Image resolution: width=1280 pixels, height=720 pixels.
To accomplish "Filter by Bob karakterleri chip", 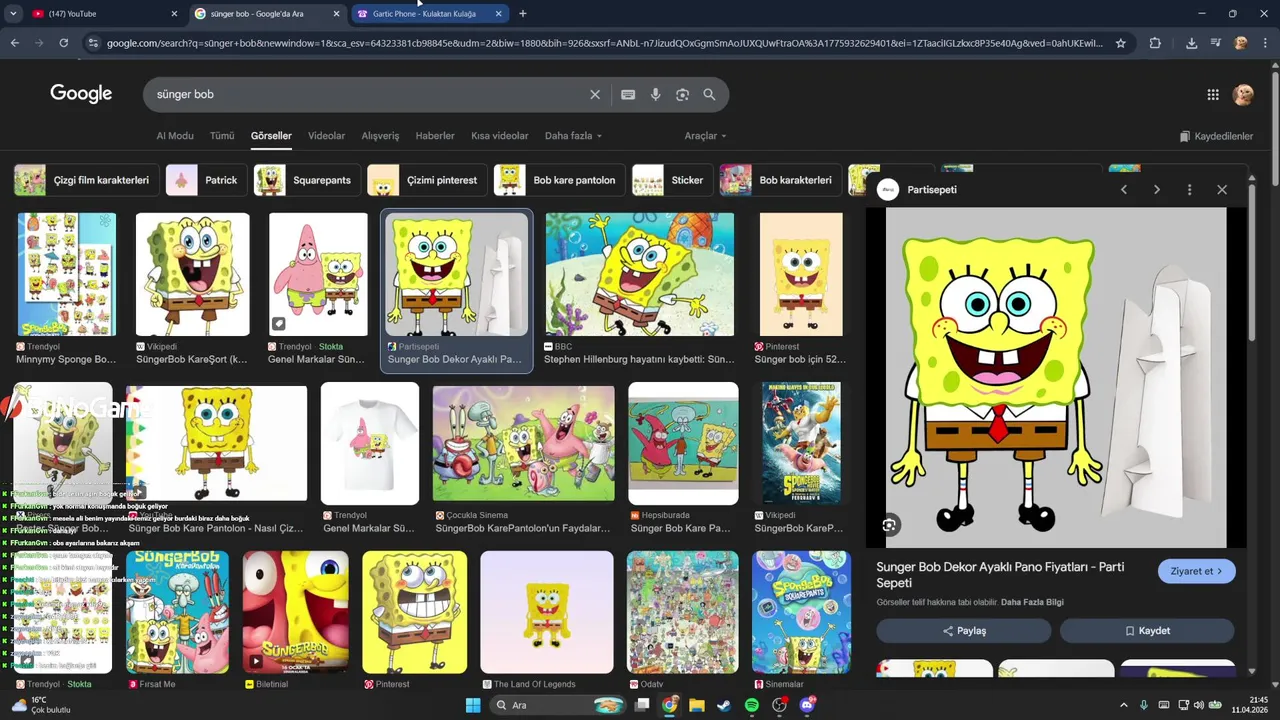I will [x=780, y=180].
